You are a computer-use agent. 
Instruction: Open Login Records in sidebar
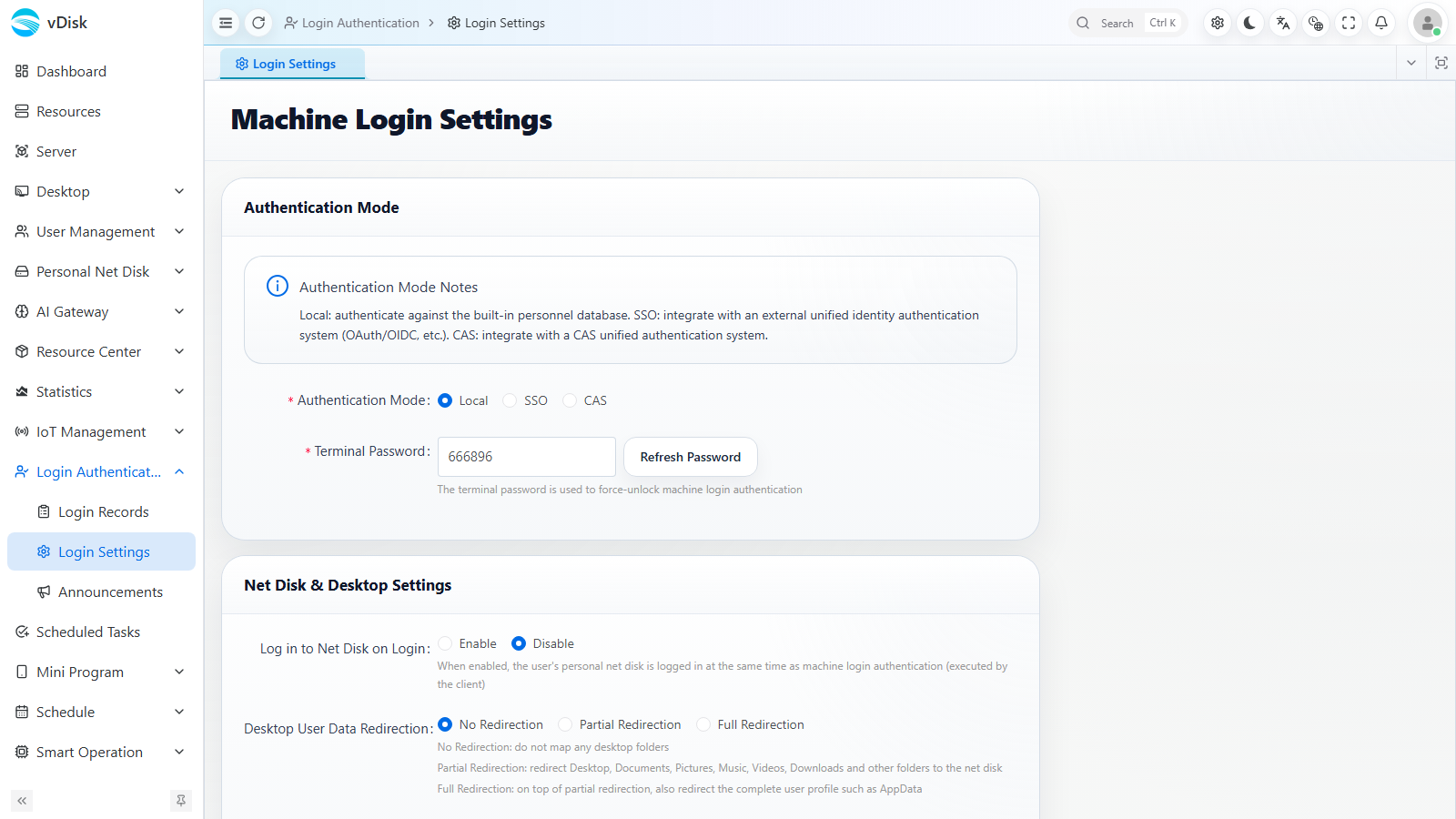[101, 511]
